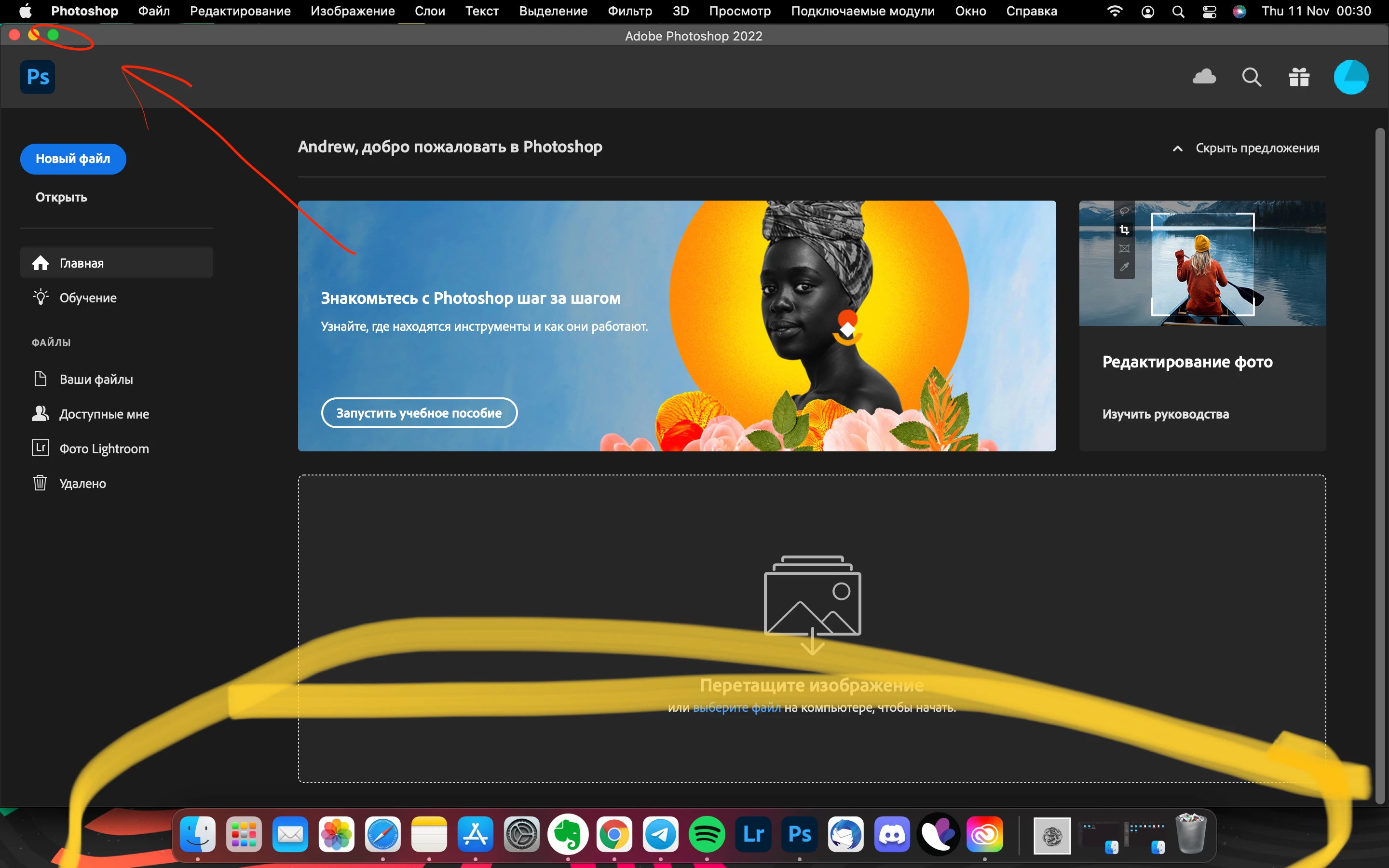The width and height of the screenshot is (1389, 868).
Task: Open the Фильтр menu
Action: (630, 12)
